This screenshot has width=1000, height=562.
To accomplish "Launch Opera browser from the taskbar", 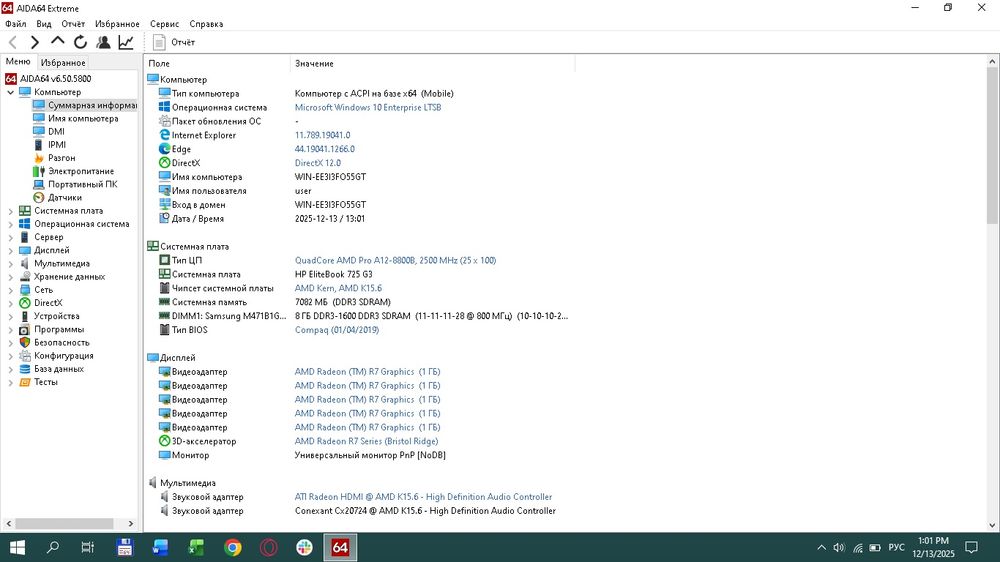I will 268,547.
